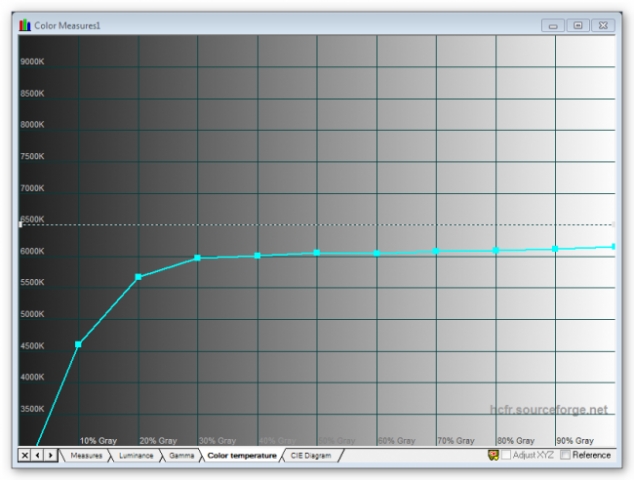Click the Color Measures app icon in title bar
The image size is (634, 480).
click(x=25, y=24)
